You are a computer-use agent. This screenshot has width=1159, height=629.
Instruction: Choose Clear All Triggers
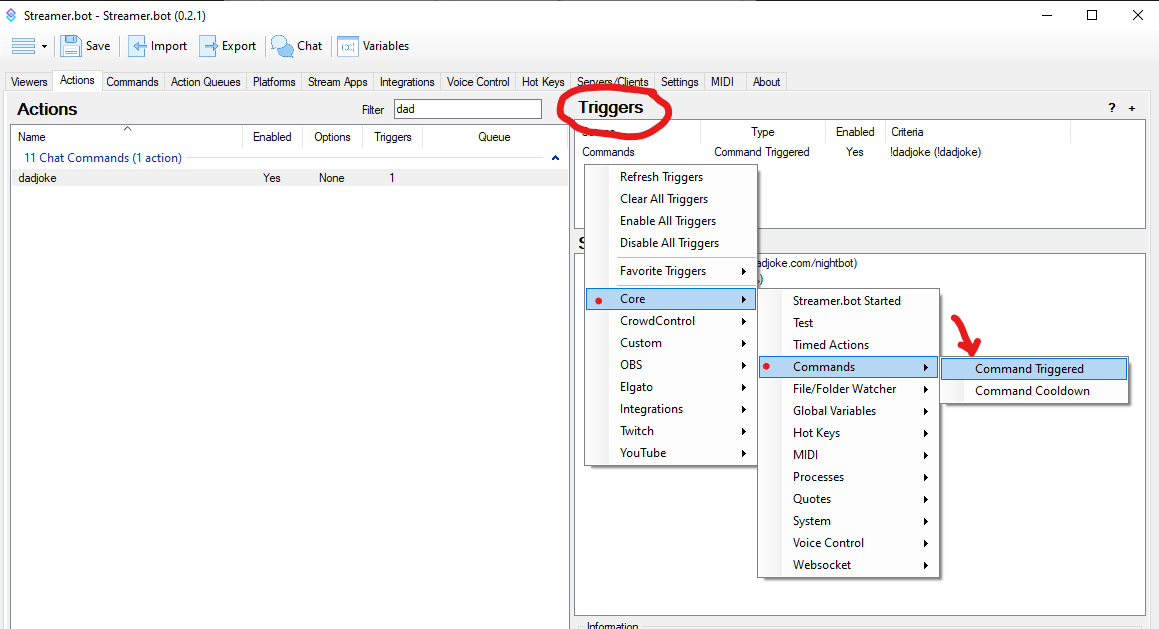click(671, 199)
